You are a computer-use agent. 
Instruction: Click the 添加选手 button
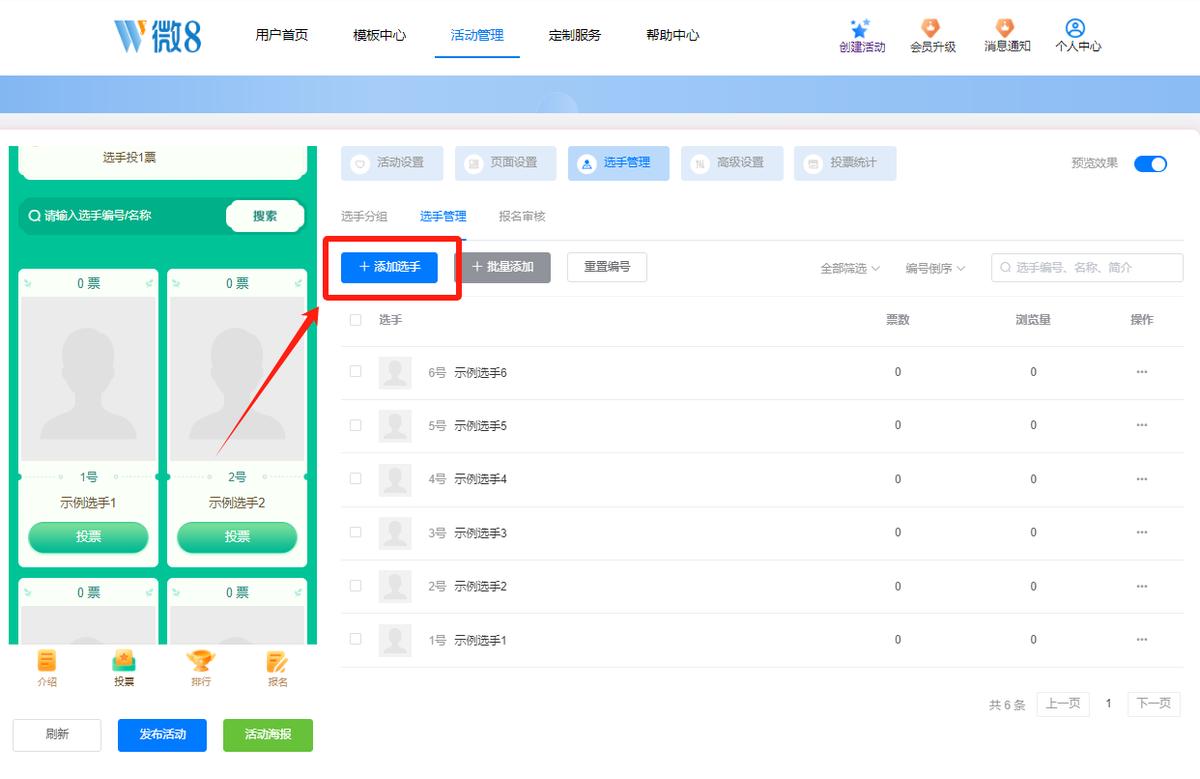click(389, 267)
